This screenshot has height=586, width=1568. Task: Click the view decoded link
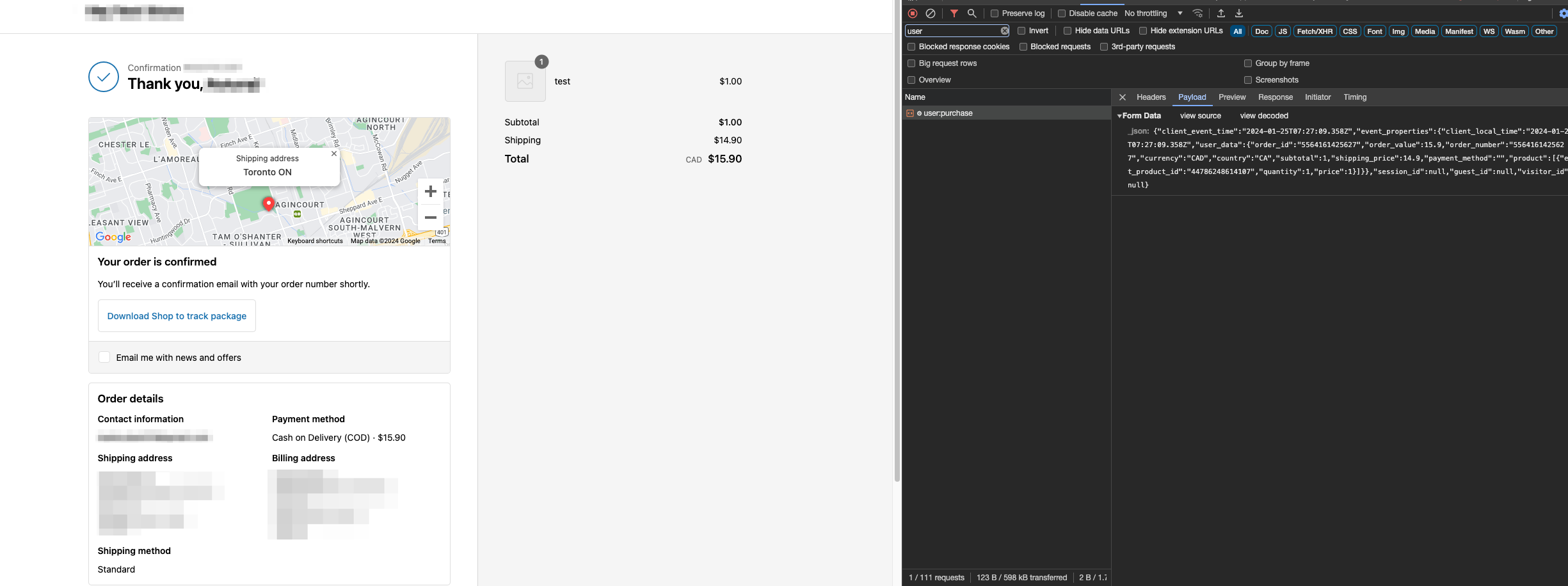tap(1263, 116)
